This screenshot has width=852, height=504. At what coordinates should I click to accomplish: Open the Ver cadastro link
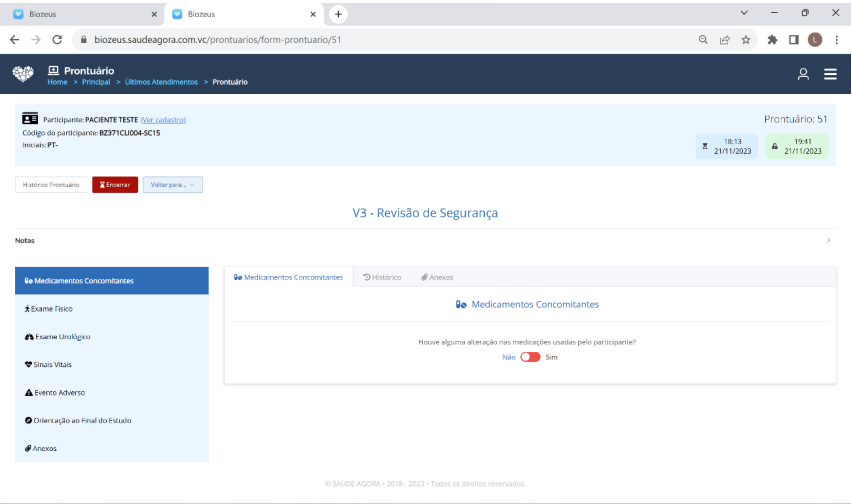163,120
